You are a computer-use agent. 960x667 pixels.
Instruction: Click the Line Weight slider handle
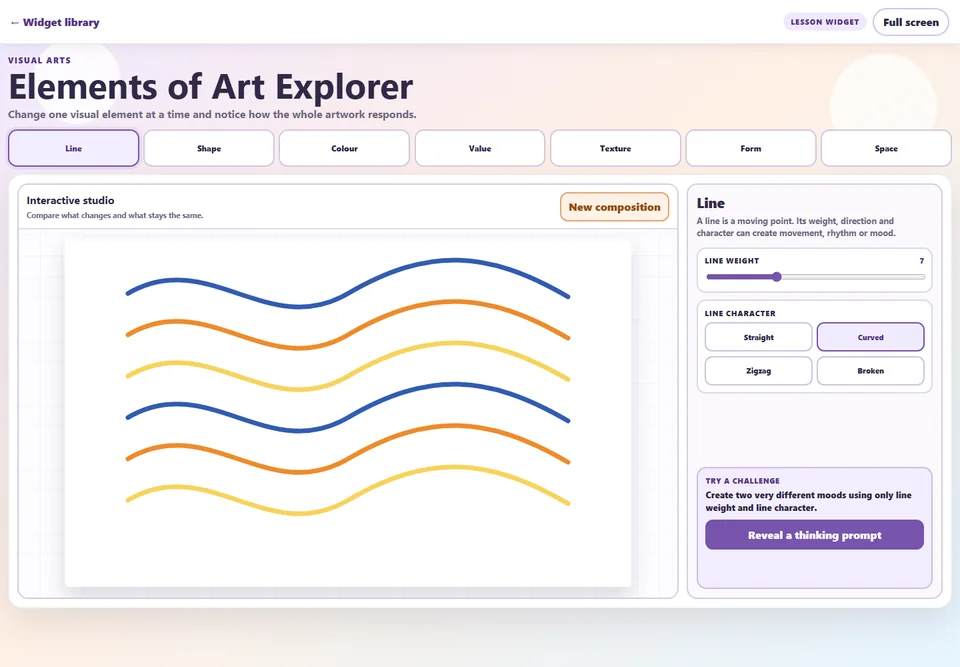[x=776, y=277]
